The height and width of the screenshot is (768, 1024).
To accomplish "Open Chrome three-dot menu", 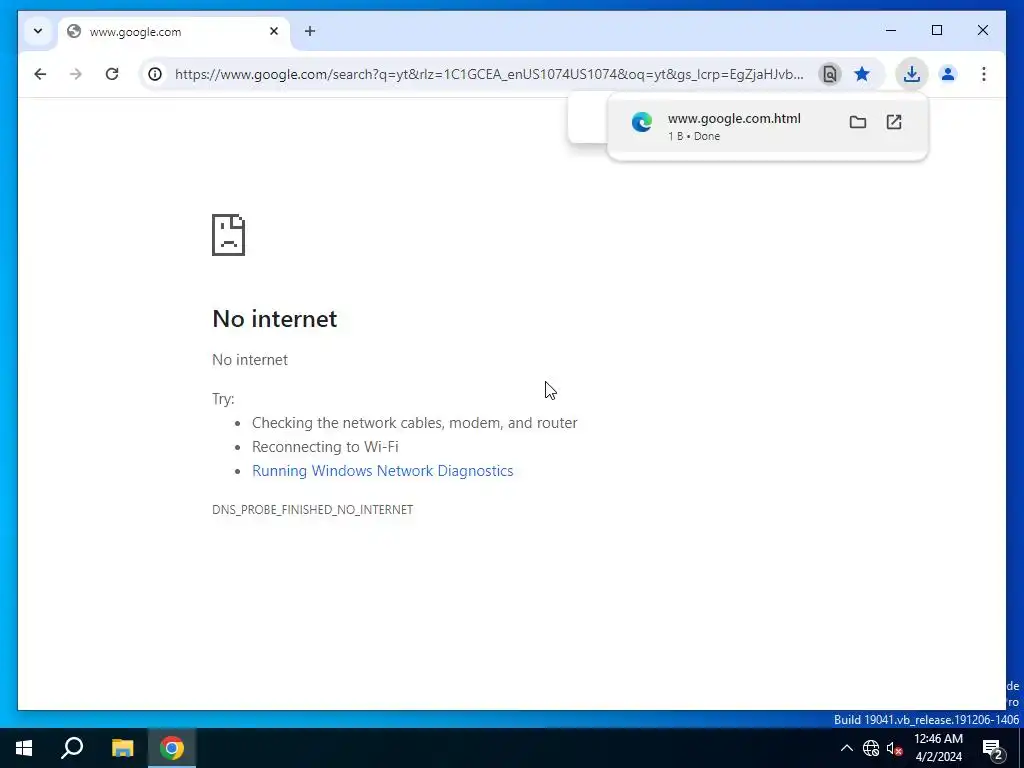I will (x=984, y=74).
